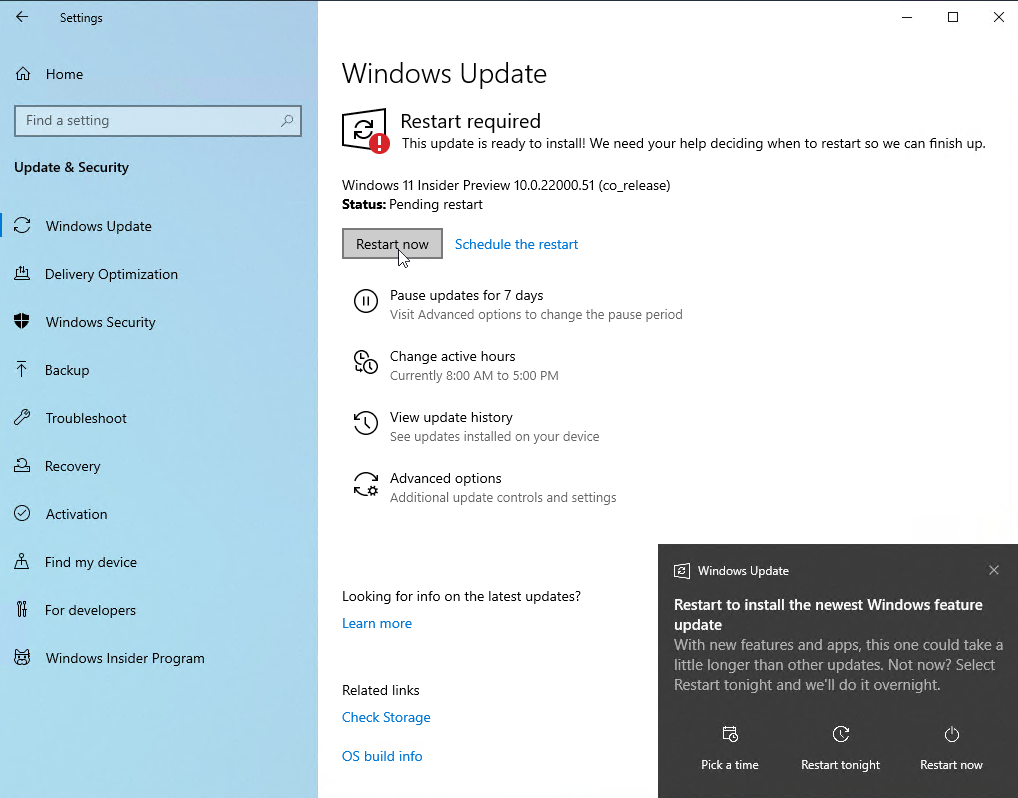Image resolution: width=1018 pixels, height=798 pixels.
Task: Click Pick a time label in notification
Action: (730, 765)
